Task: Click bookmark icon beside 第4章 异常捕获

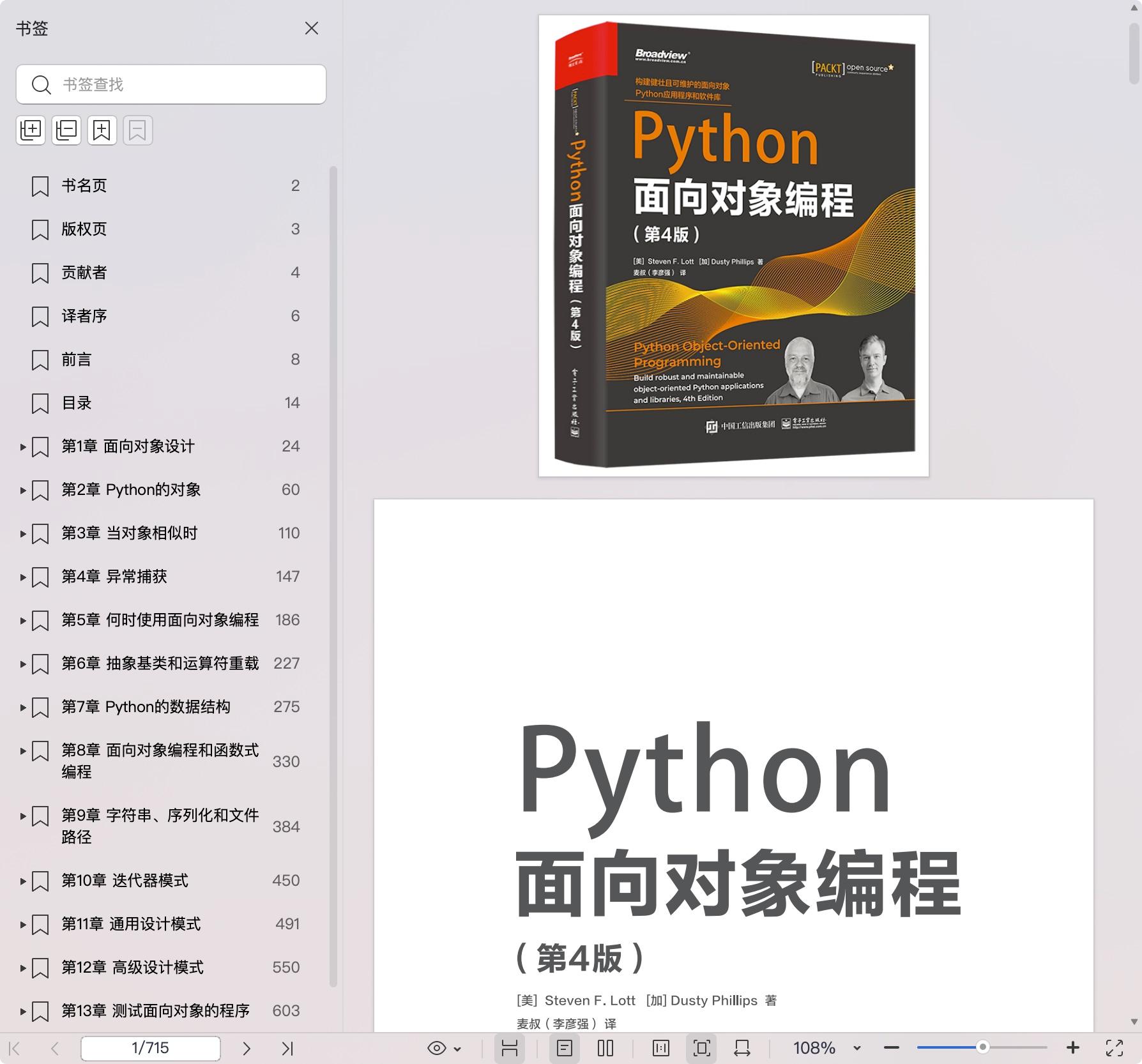Action: pos(40,577)
